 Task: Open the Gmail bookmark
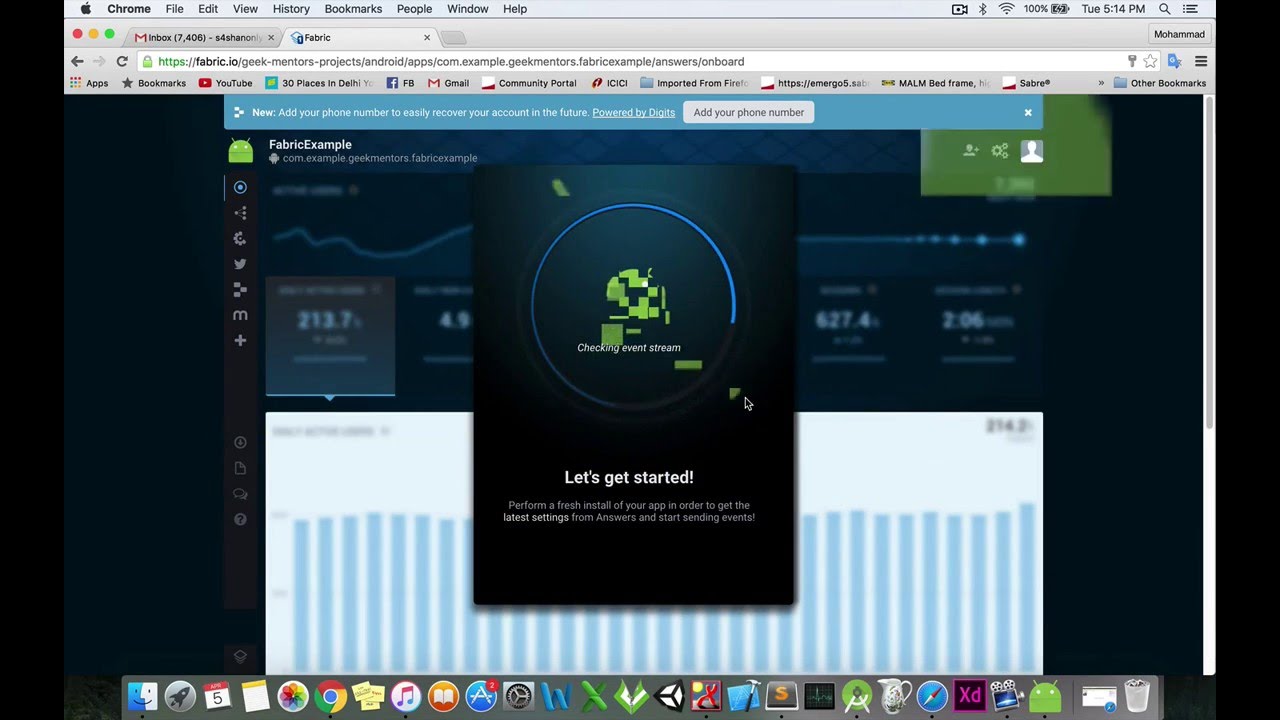point(448,83)
